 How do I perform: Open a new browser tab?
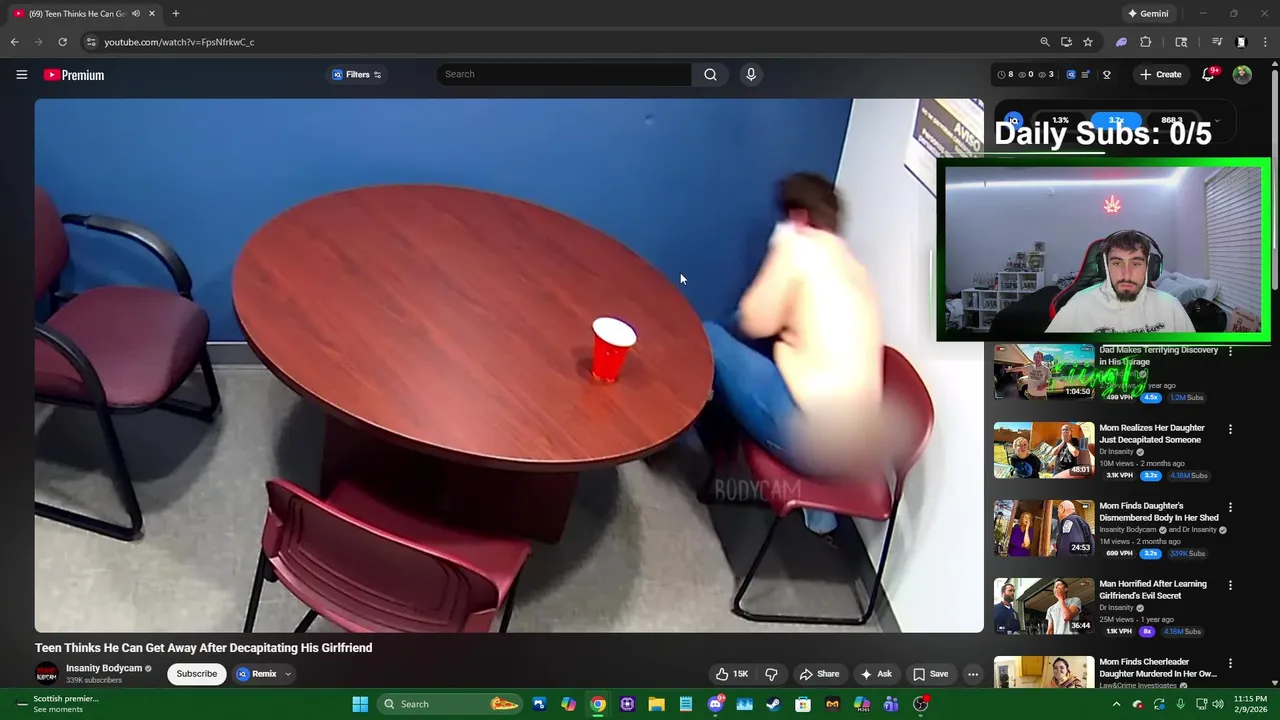[175, 13]
